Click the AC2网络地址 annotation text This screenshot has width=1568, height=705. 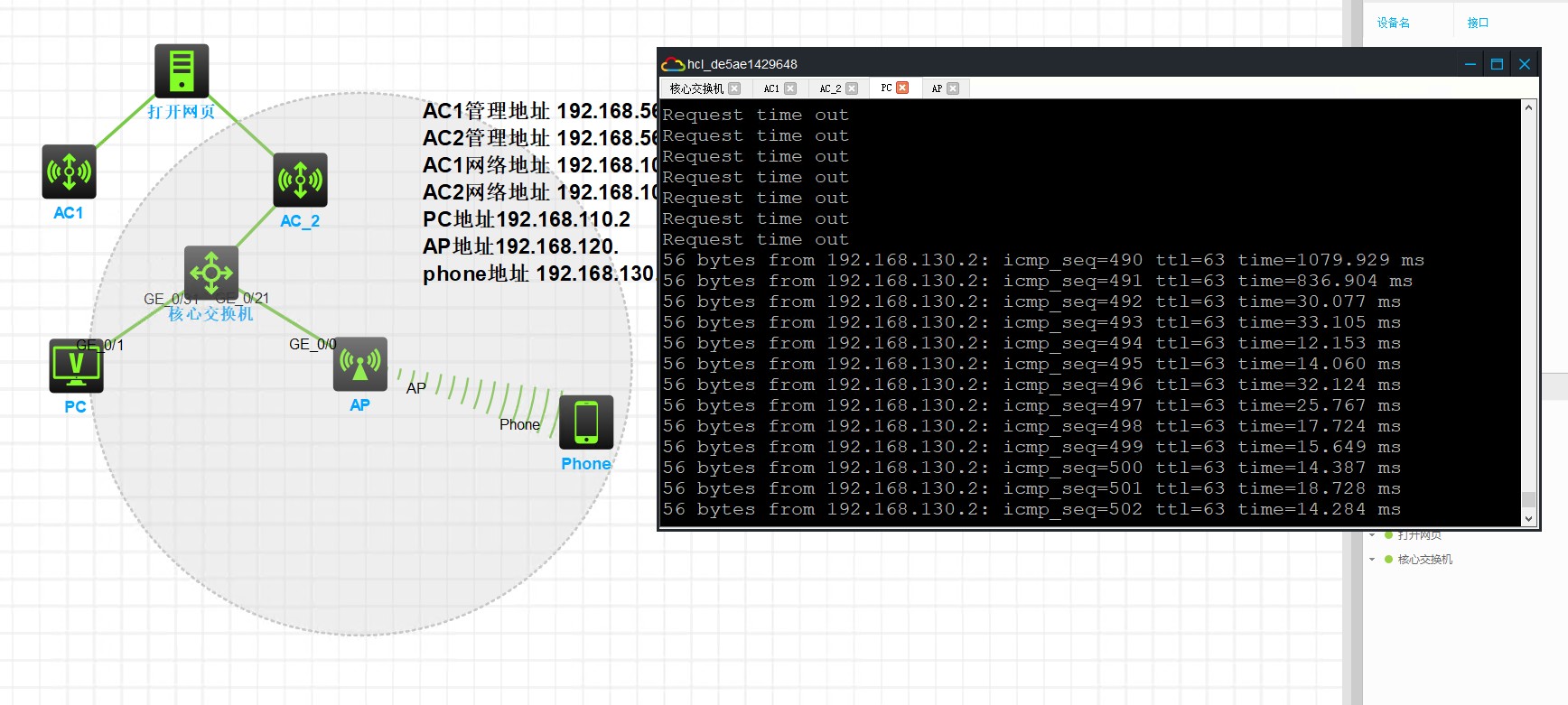pos(539,192)
